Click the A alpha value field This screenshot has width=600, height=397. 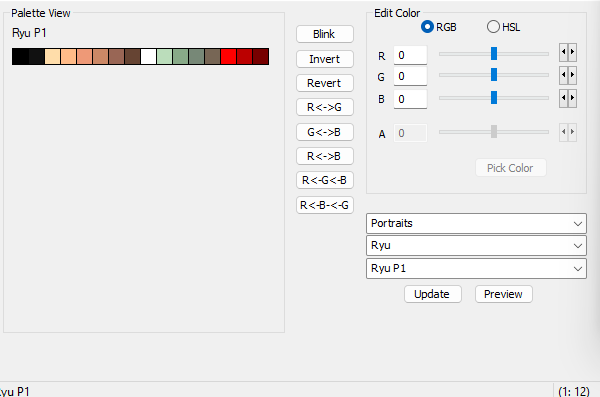(410, 133)
